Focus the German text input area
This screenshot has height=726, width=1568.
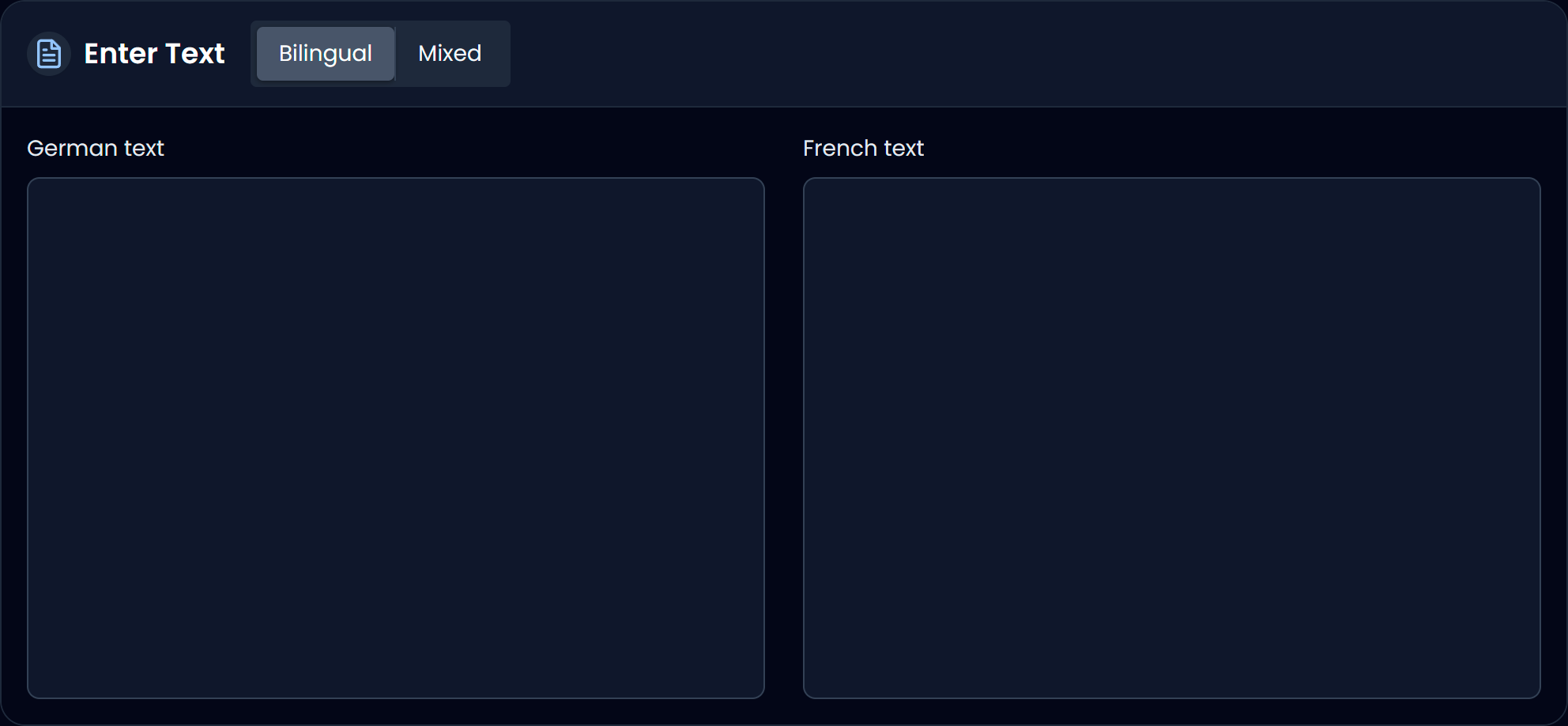click(395, 435)
